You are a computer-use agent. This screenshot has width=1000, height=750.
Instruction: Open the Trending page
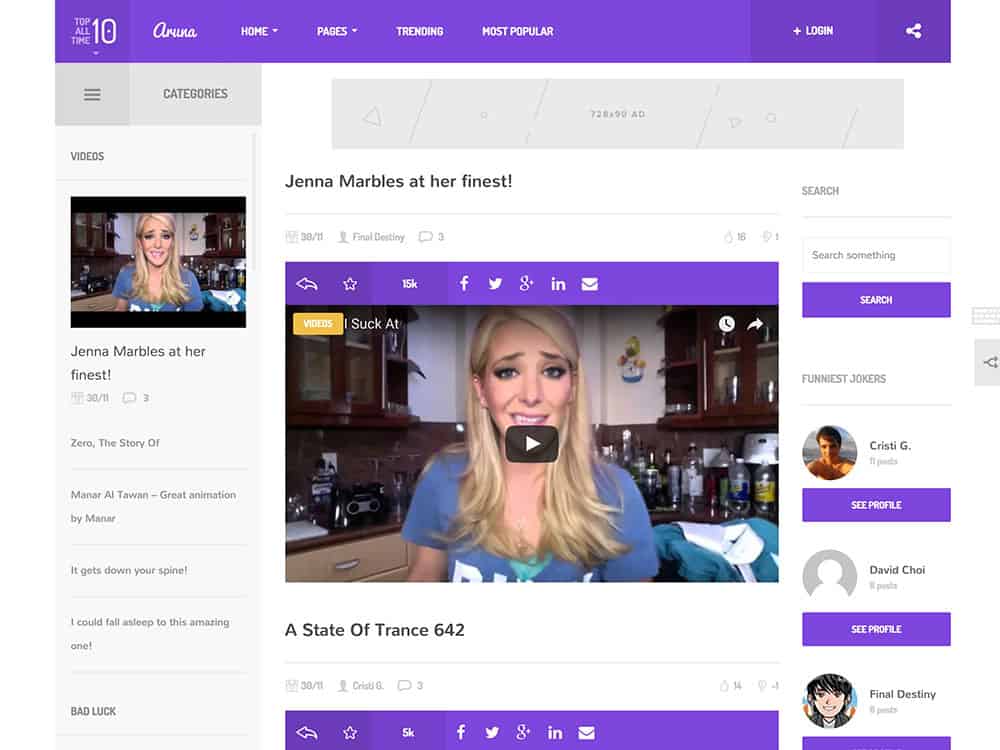tap(420, 31)
